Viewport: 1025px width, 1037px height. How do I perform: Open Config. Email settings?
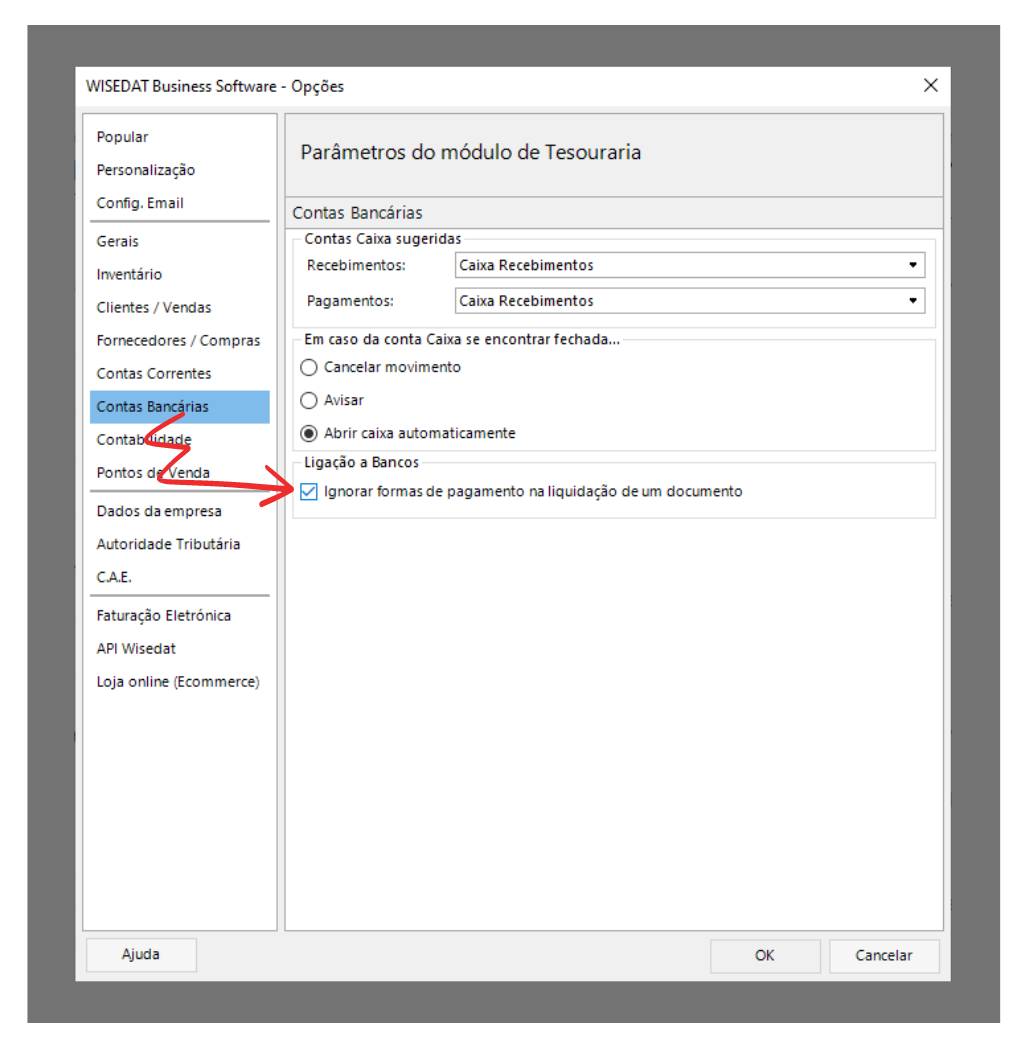pyautogui.click(x=140, y=203)
